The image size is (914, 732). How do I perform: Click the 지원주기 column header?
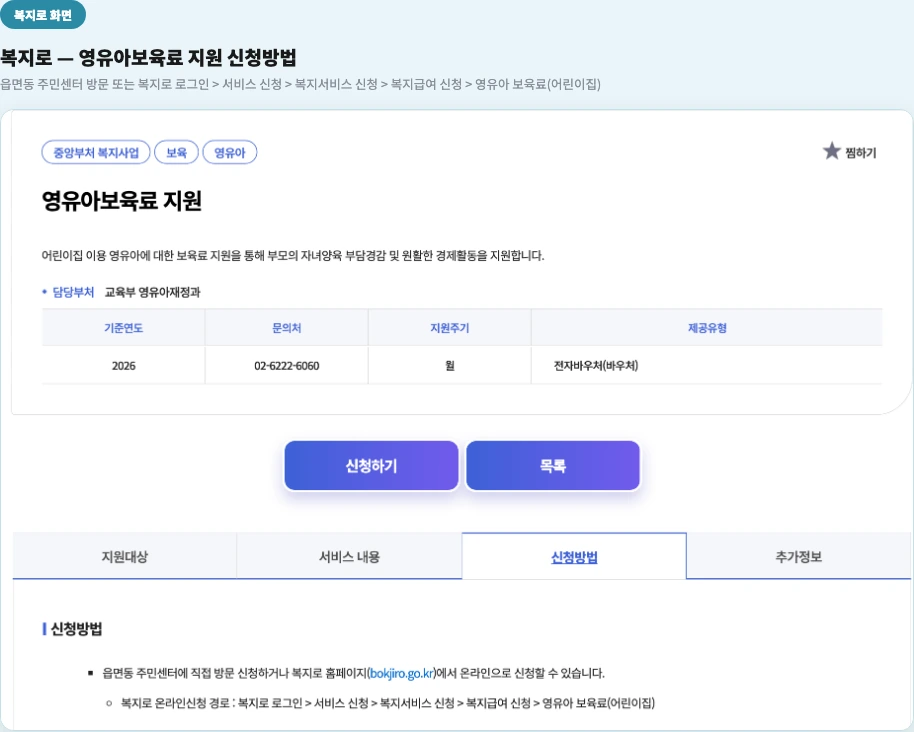(449, 328)
